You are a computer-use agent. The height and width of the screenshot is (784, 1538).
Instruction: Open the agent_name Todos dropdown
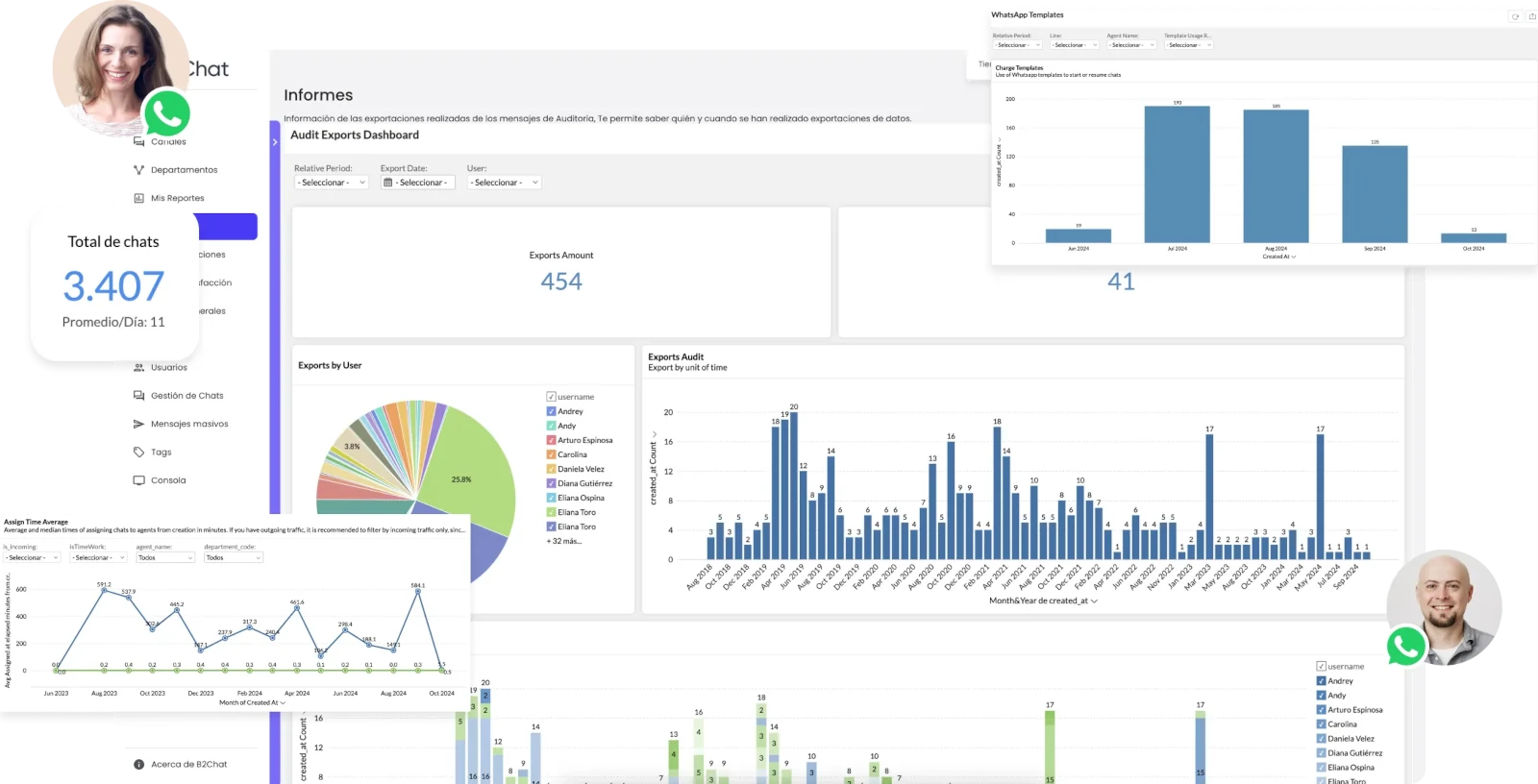point(165,557)
